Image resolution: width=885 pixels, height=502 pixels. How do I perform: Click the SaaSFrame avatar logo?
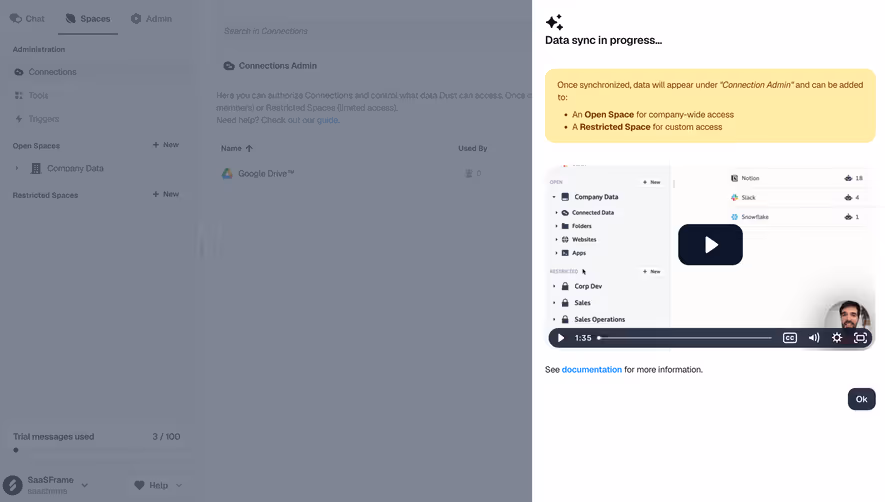coord(12,485)
